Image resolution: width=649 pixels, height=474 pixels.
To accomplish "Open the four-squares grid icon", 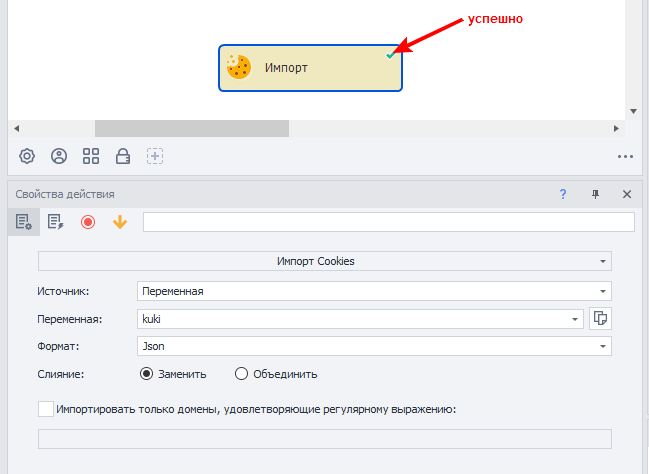I will [x=91, y=156].
